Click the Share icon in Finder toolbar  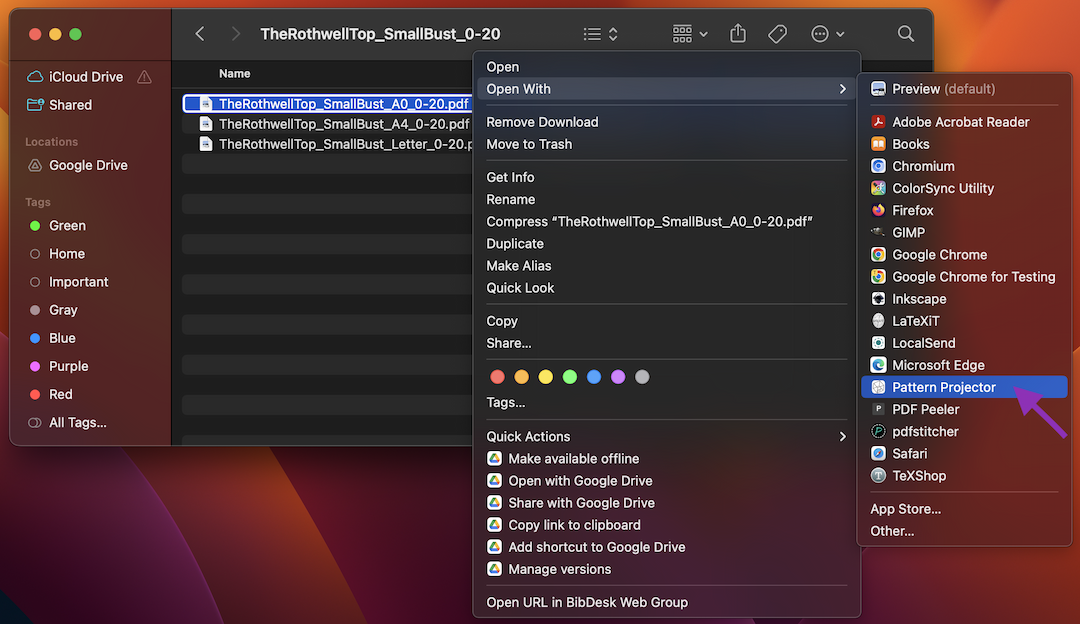[738, 34]
